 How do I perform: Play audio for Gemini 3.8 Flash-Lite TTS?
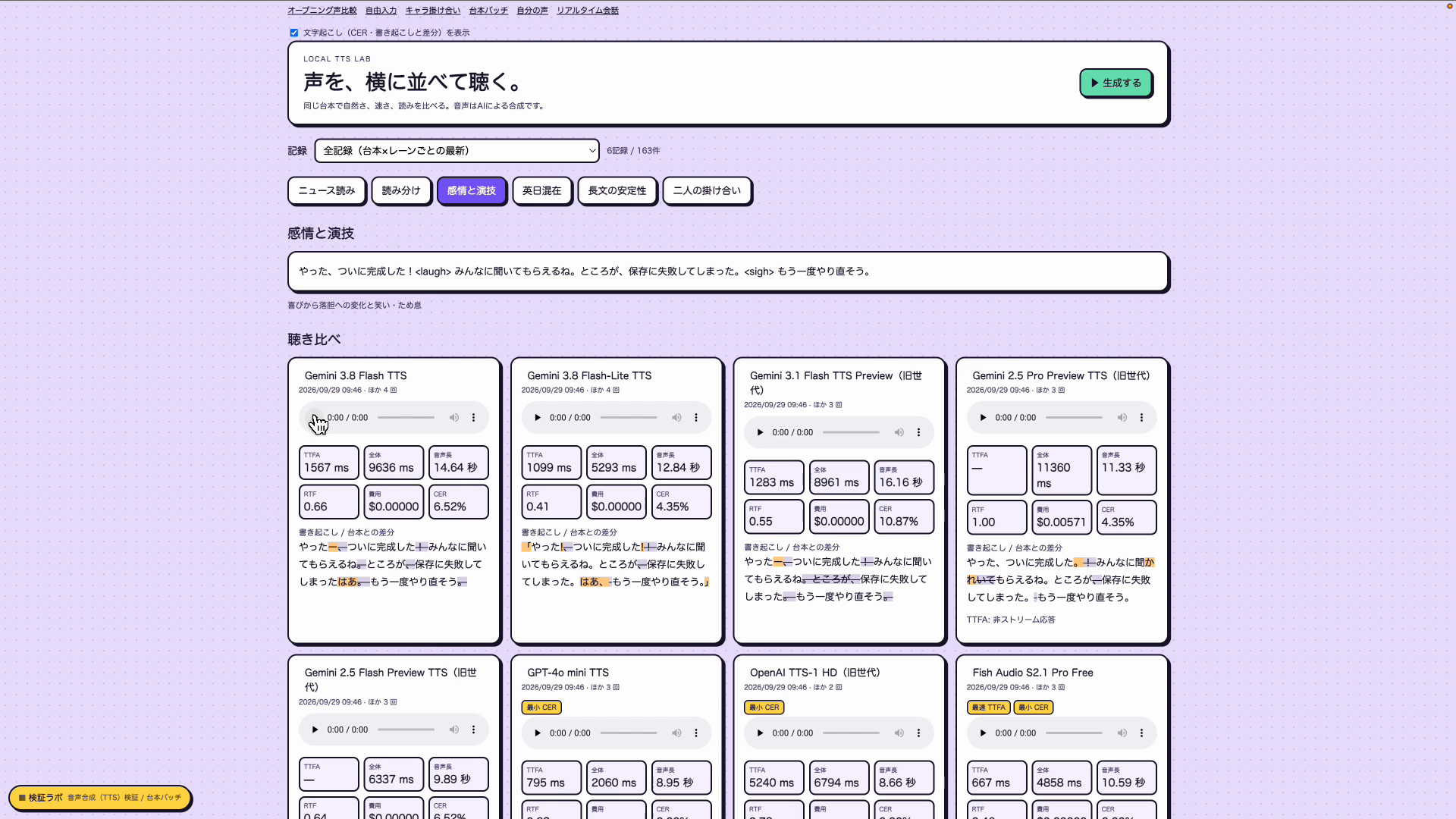538,418
